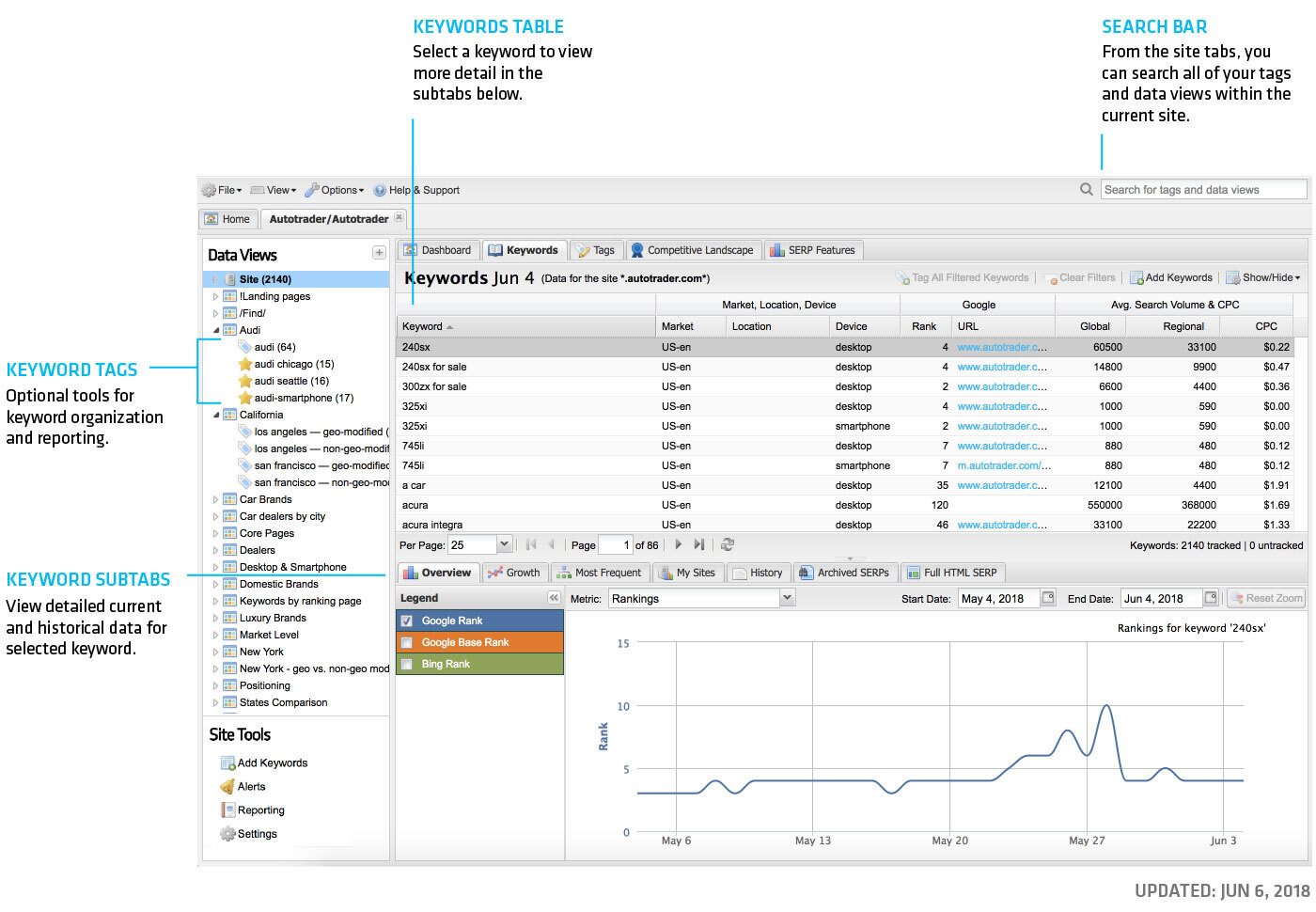
Task: Click the magnifier icon beside the search bar
Action: click(1087, 189)
